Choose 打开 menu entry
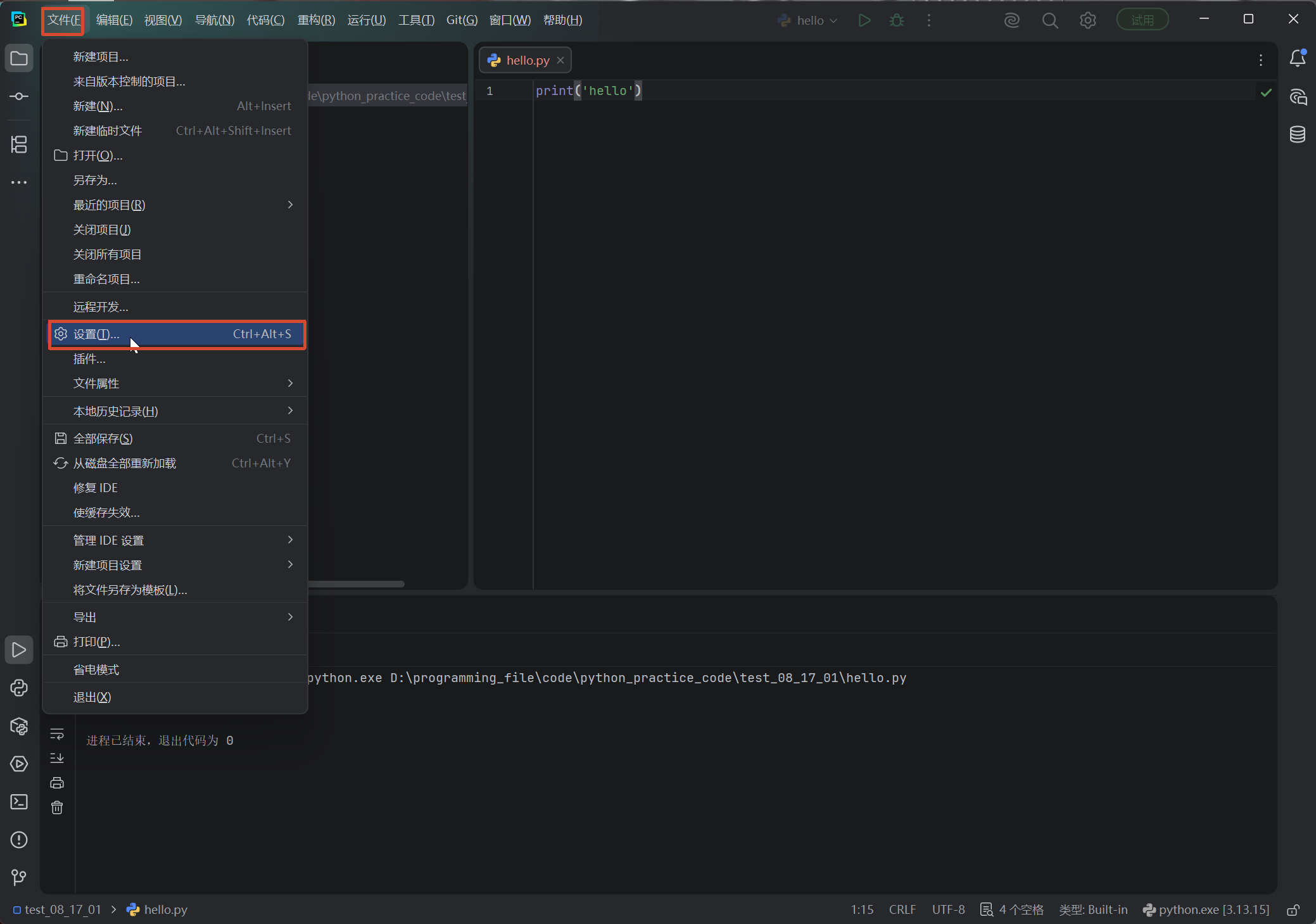The image size is (1316, 924). tap(175, 156)
